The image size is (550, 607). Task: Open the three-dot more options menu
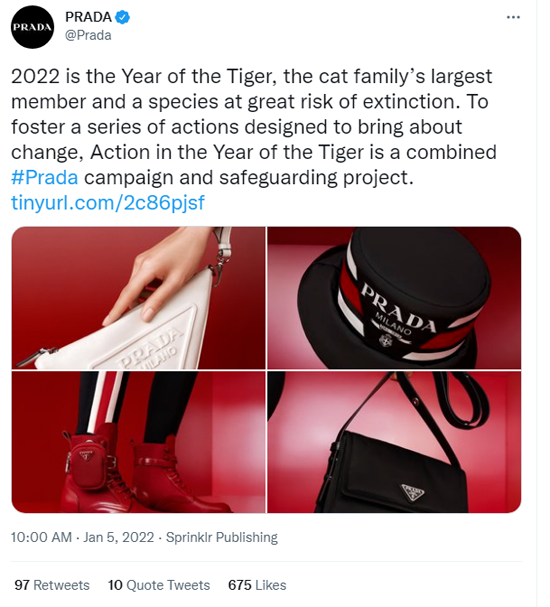[513, 17]
